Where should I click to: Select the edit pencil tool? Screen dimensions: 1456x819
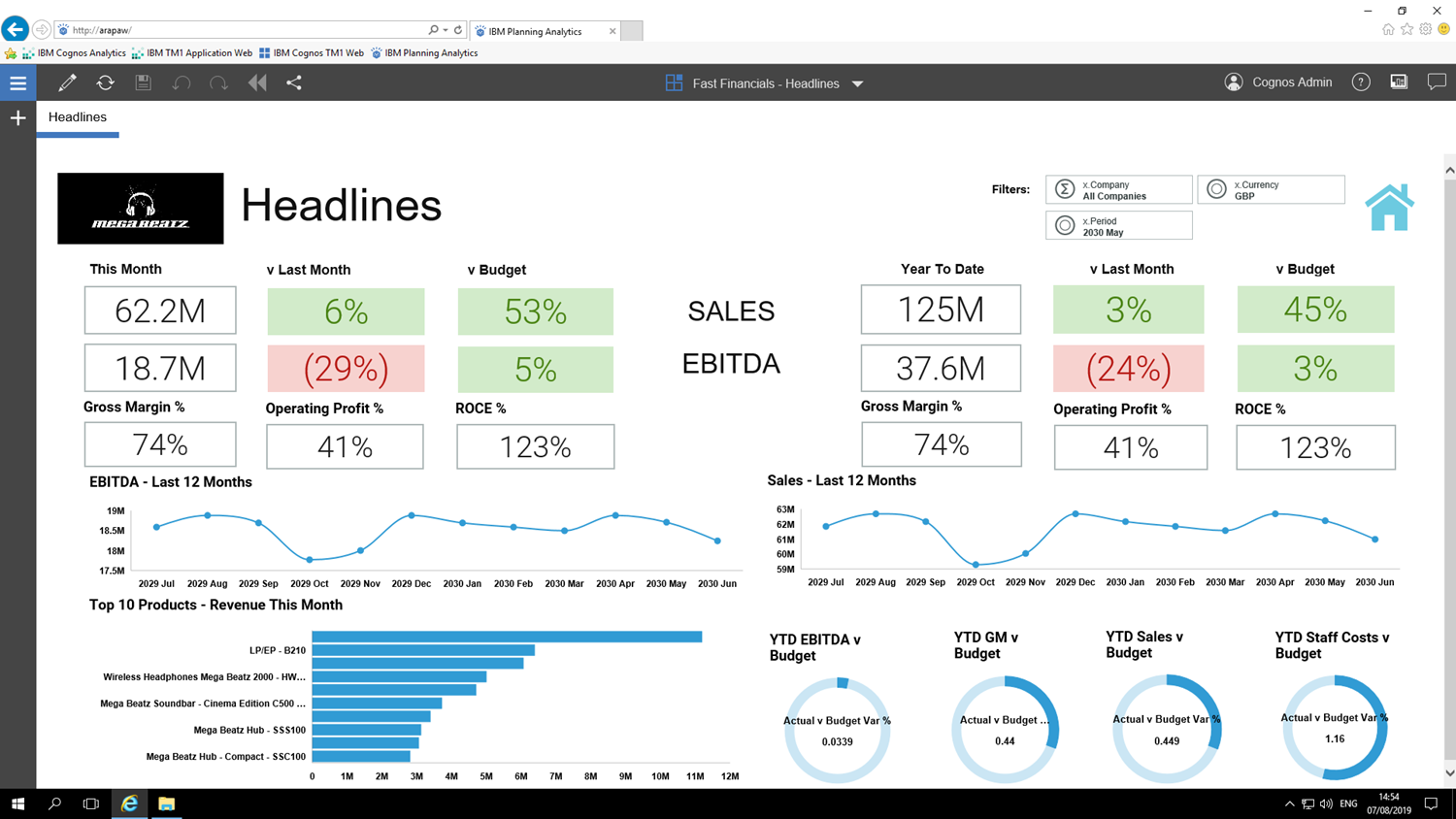(66, 82)
